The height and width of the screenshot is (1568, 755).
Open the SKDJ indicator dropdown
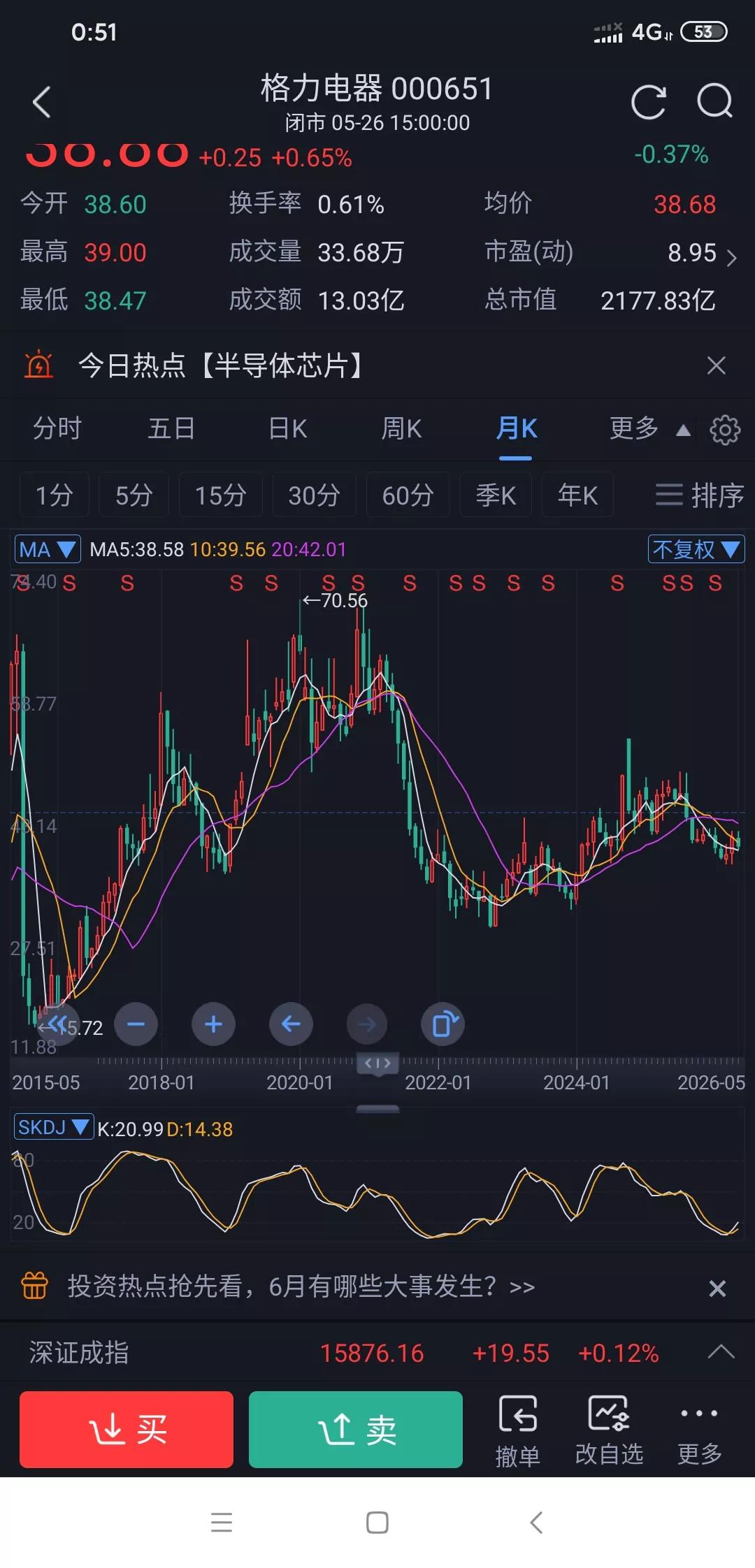(x=54, y=1127)
